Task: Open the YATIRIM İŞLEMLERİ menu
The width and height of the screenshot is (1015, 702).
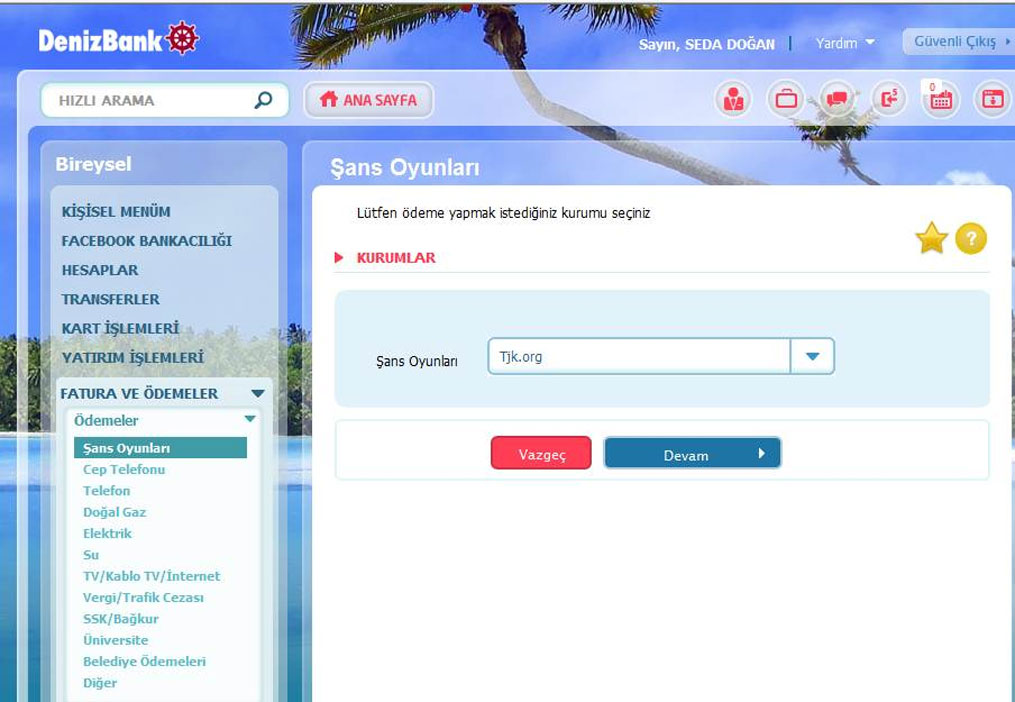Action: click(x=133, y=357)
